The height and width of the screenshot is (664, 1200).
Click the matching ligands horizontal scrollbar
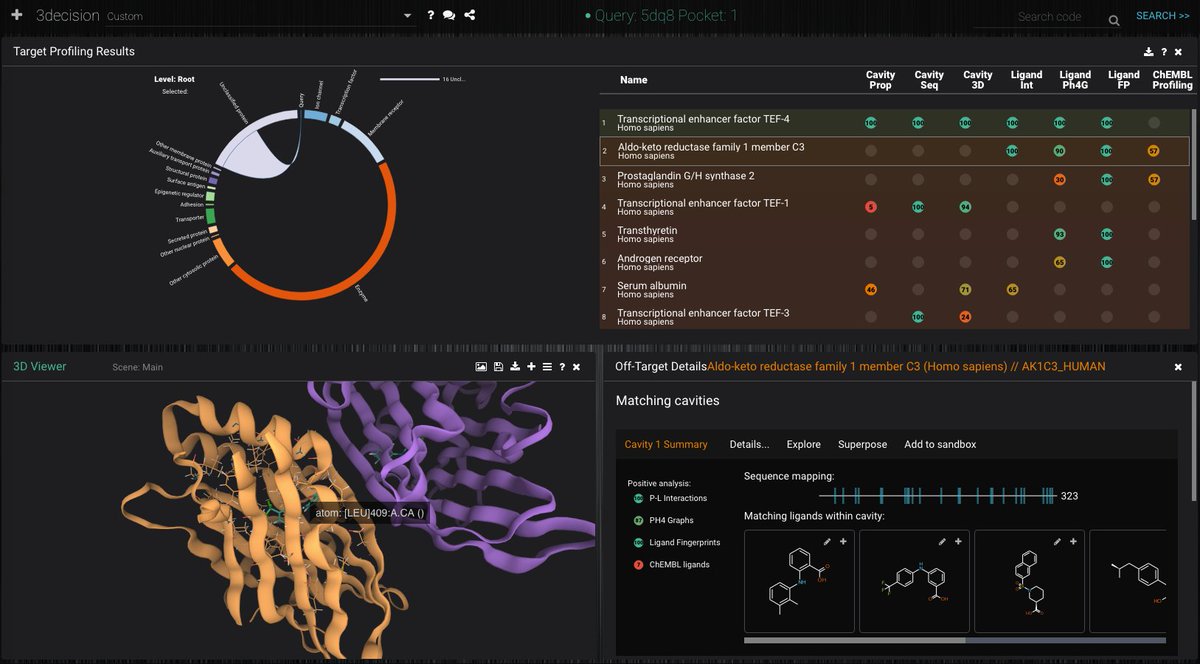[855, 640]
